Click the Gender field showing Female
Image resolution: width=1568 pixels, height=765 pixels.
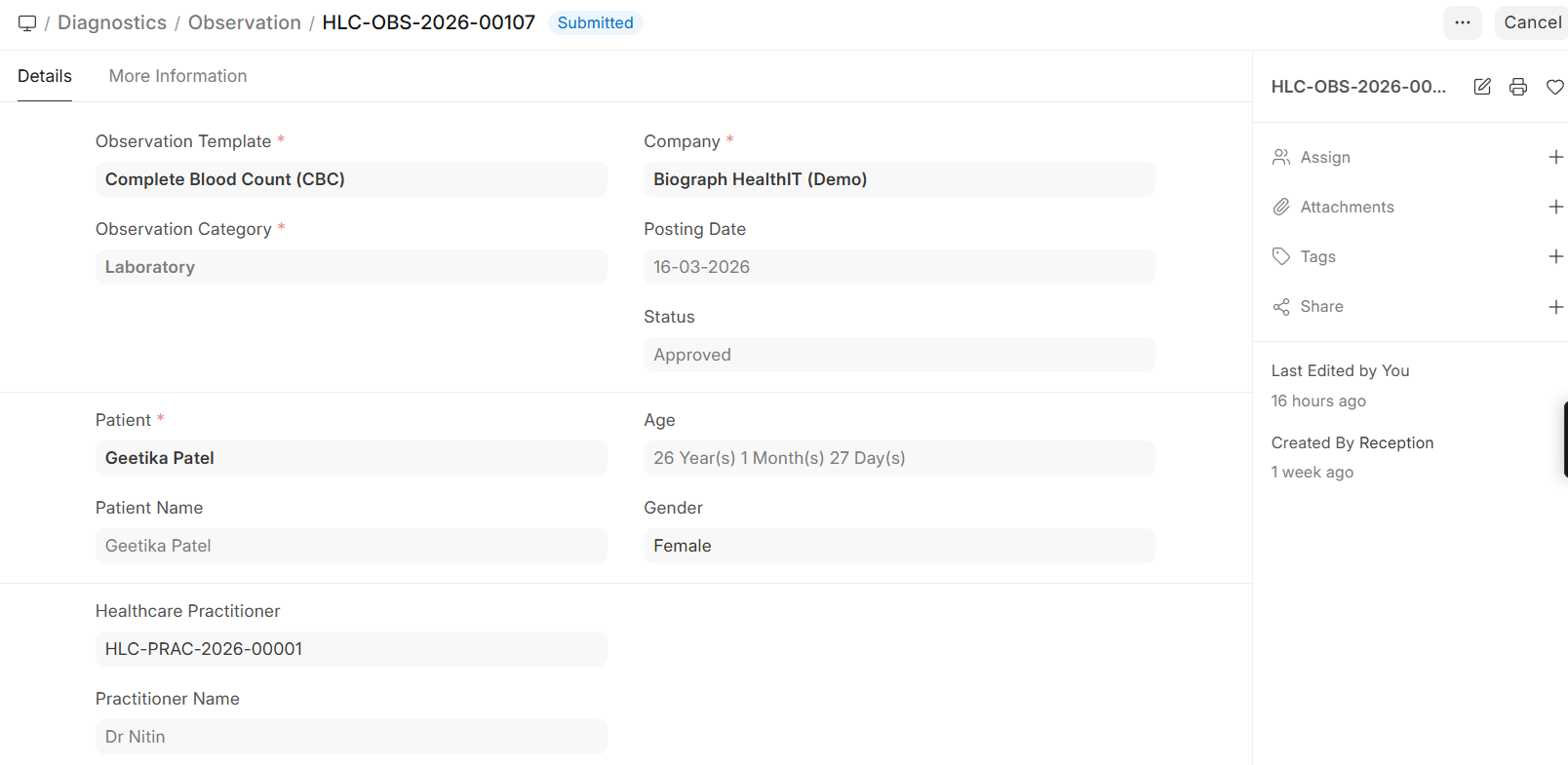(x=898, y=546)
